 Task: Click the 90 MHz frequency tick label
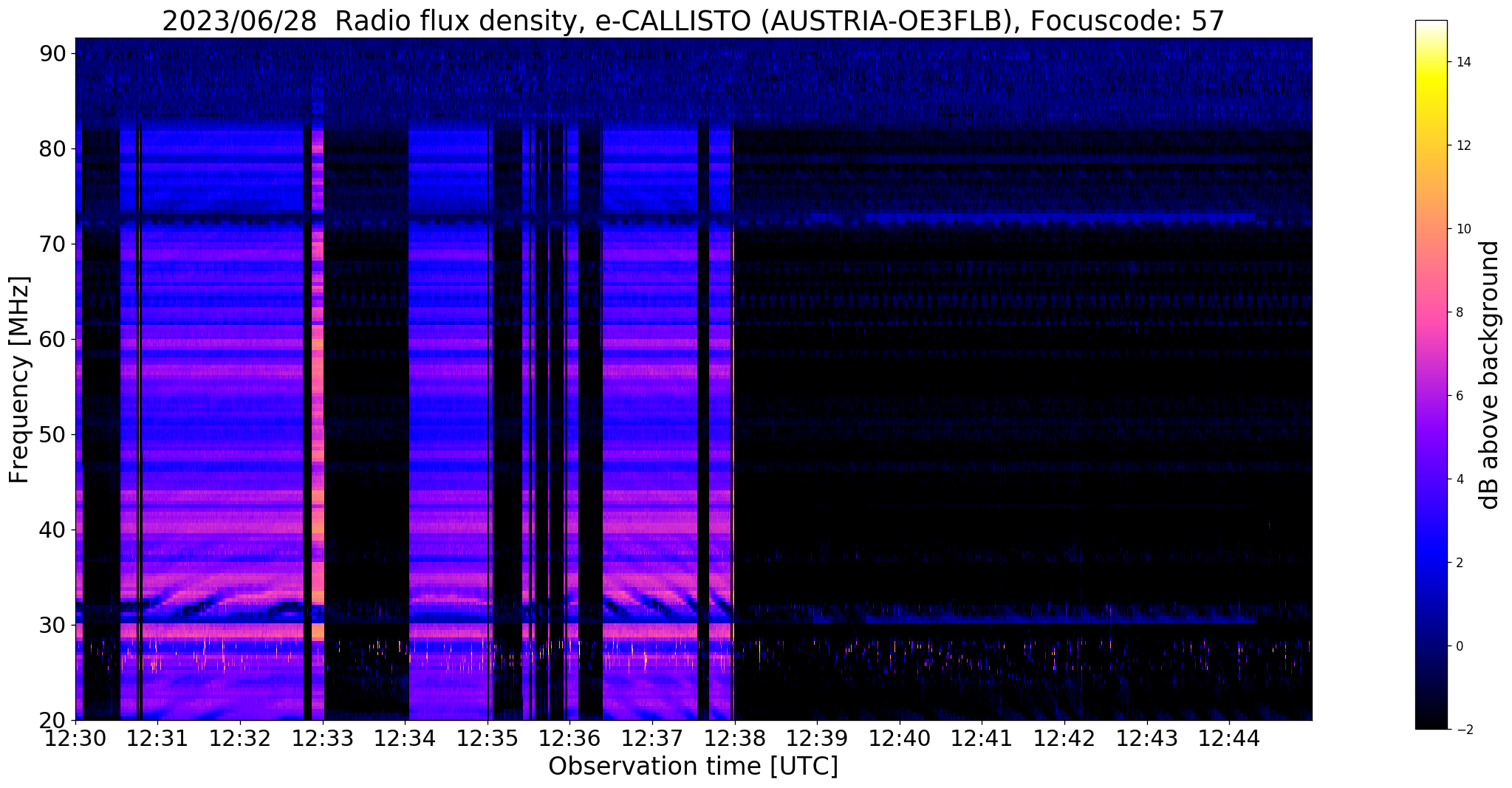[x=53, y=53]
